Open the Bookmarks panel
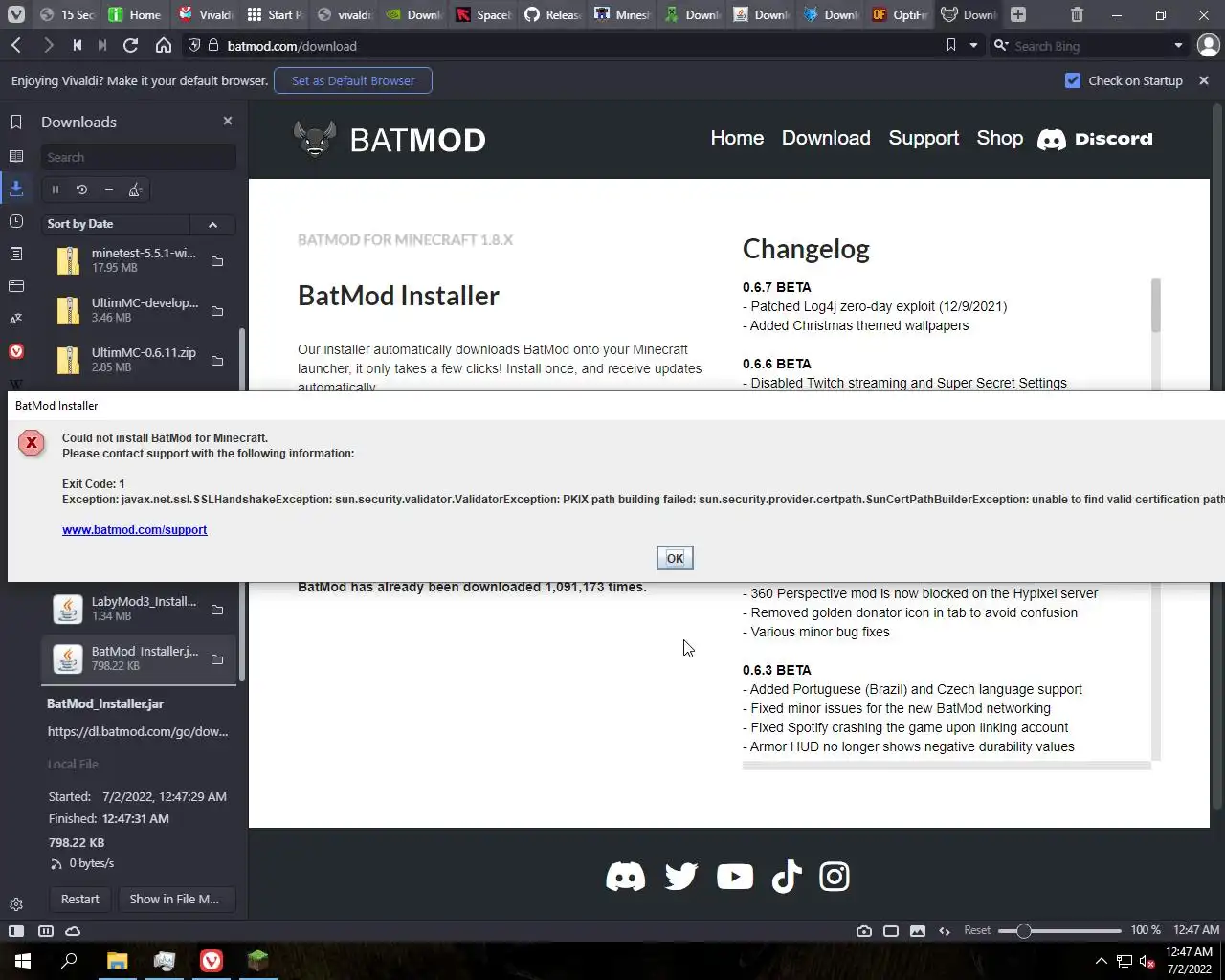 (x=16, y=122)
